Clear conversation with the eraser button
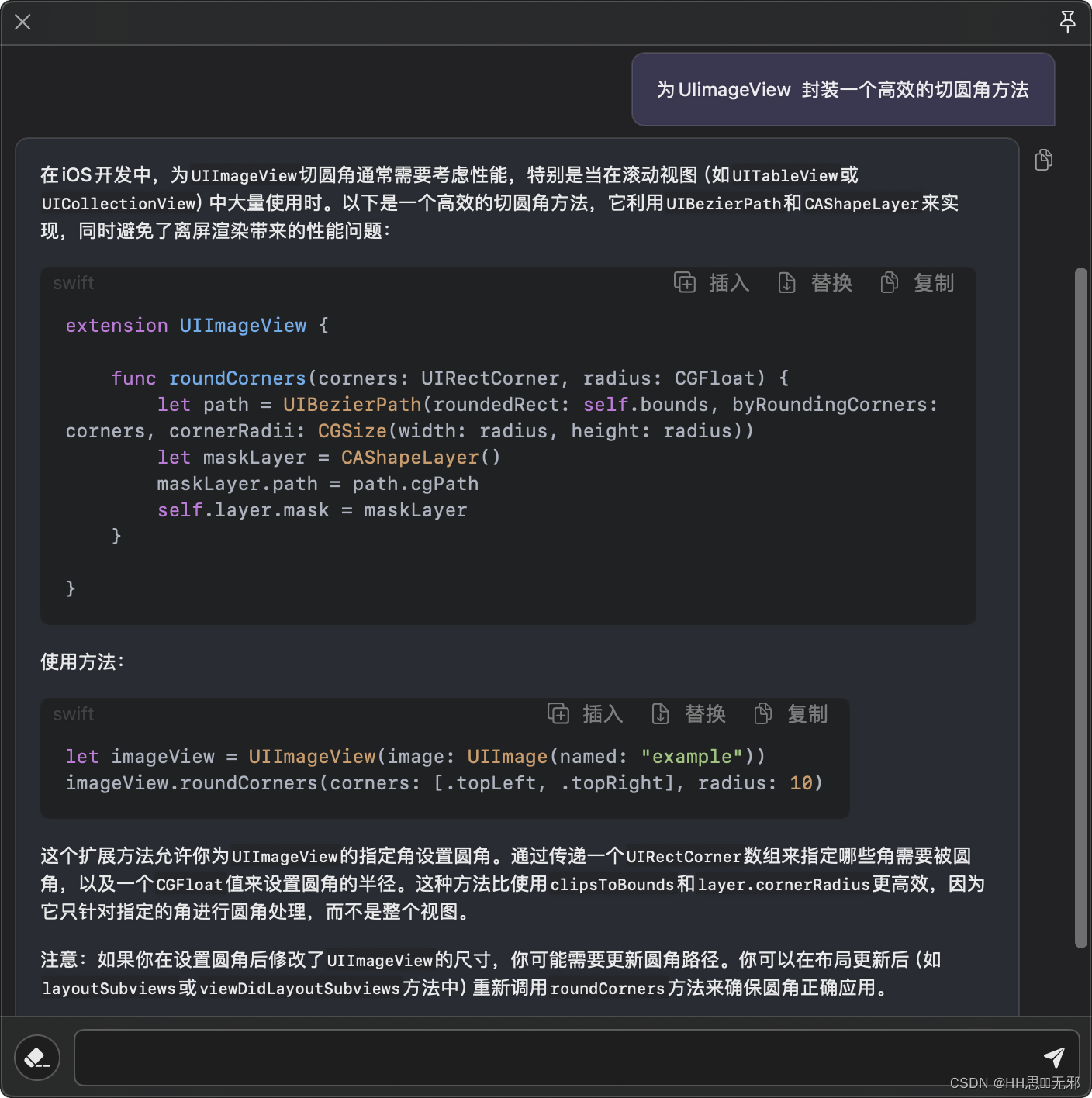 (x=37, y=1058)
